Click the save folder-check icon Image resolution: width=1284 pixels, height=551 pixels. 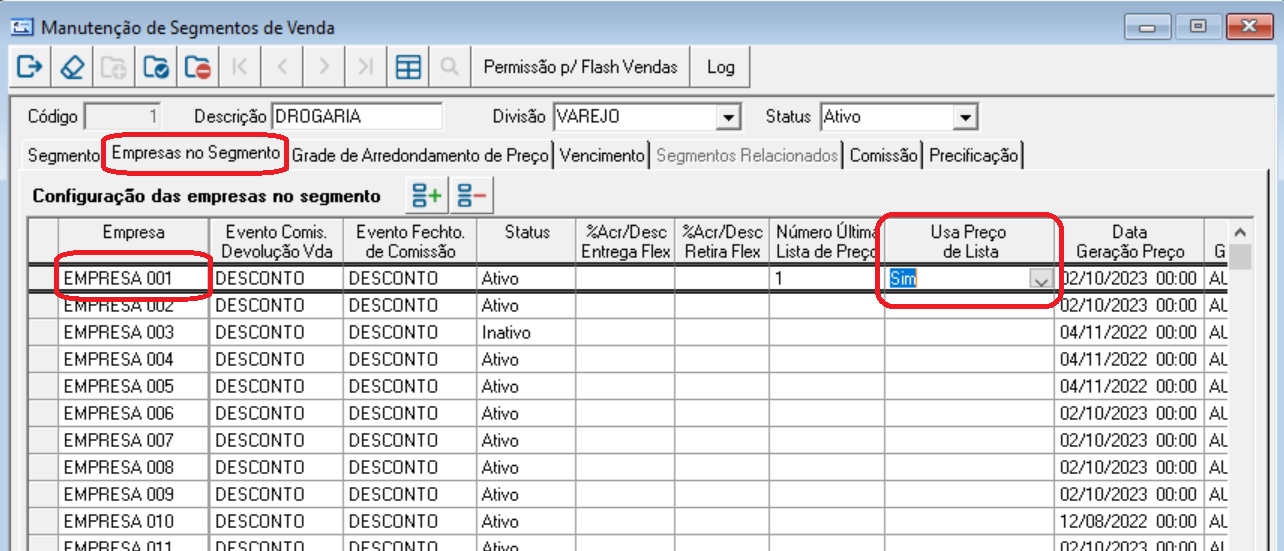point(156,67)
